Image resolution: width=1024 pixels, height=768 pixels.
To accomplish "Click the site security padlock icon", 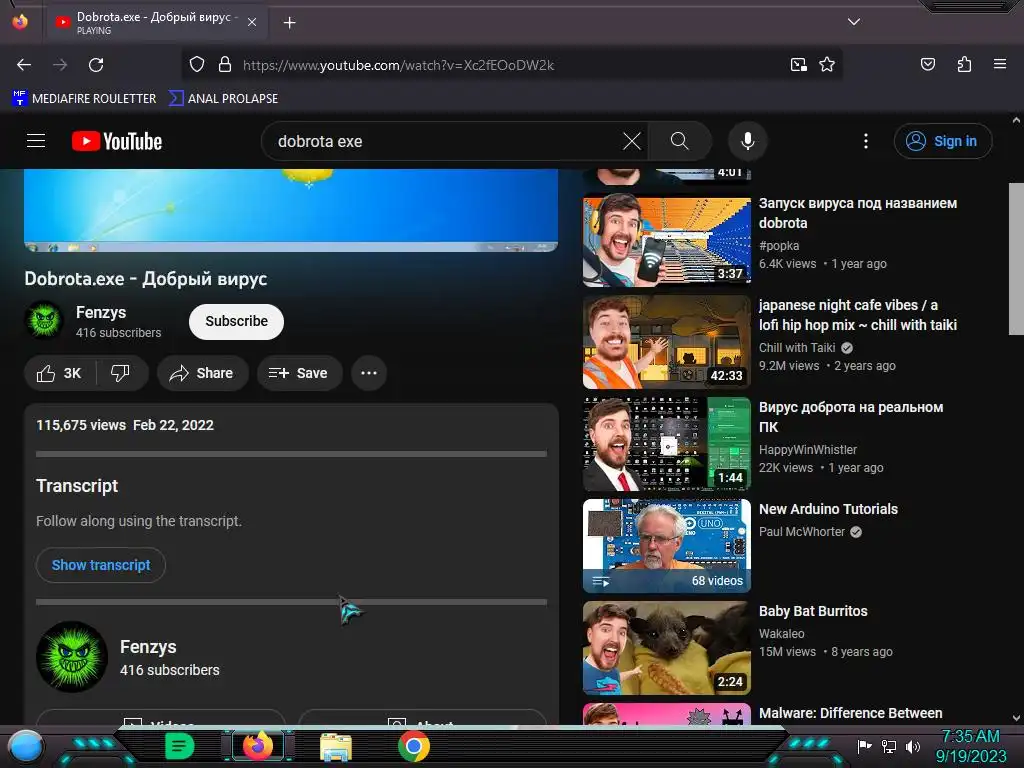I will [225, 65].
